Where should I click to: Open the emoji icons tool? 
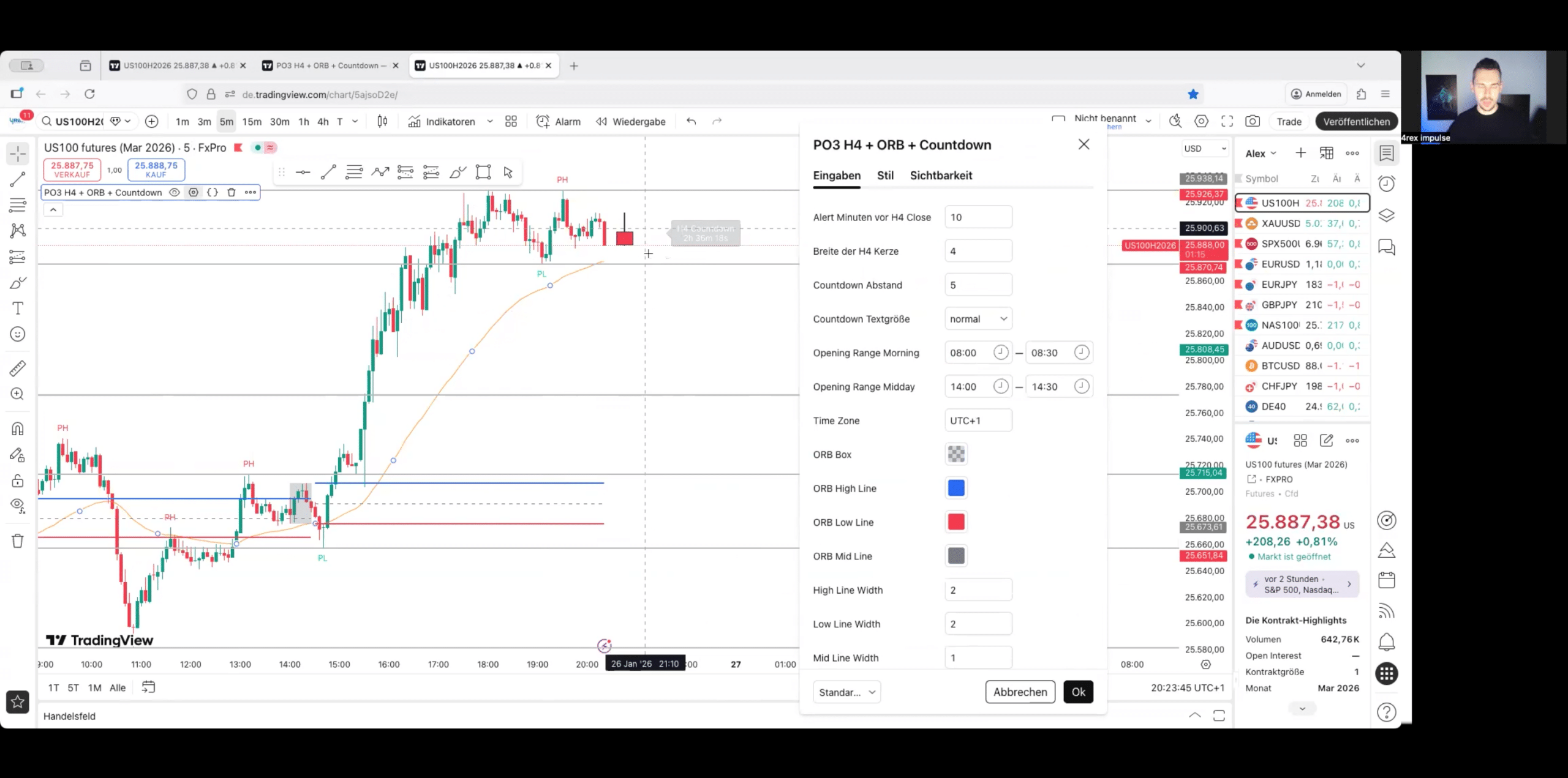[18, 334]
